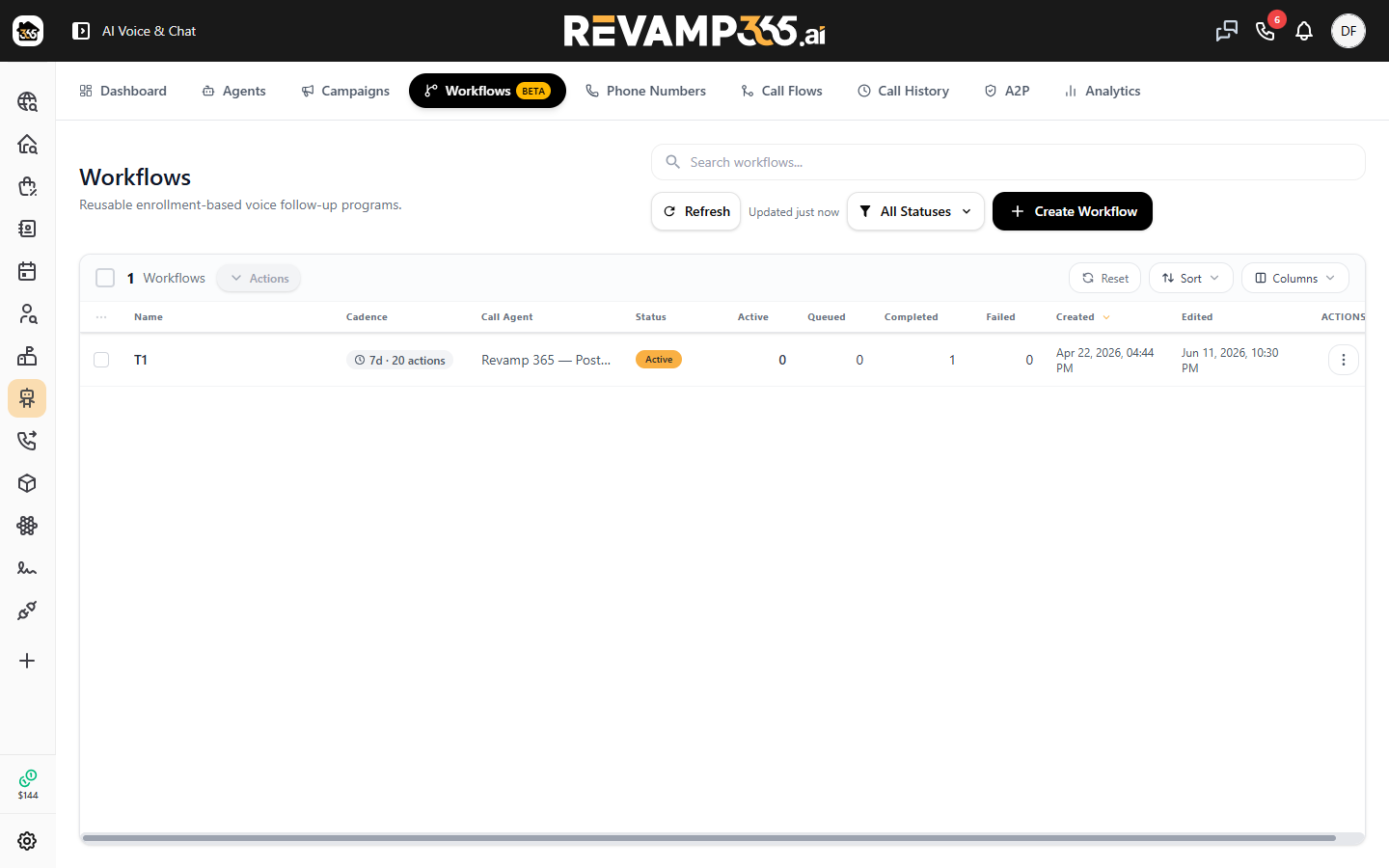Tick the select-all workflows checkbox
Viewport: 1389px width, 868px height.
click(105, 278)
